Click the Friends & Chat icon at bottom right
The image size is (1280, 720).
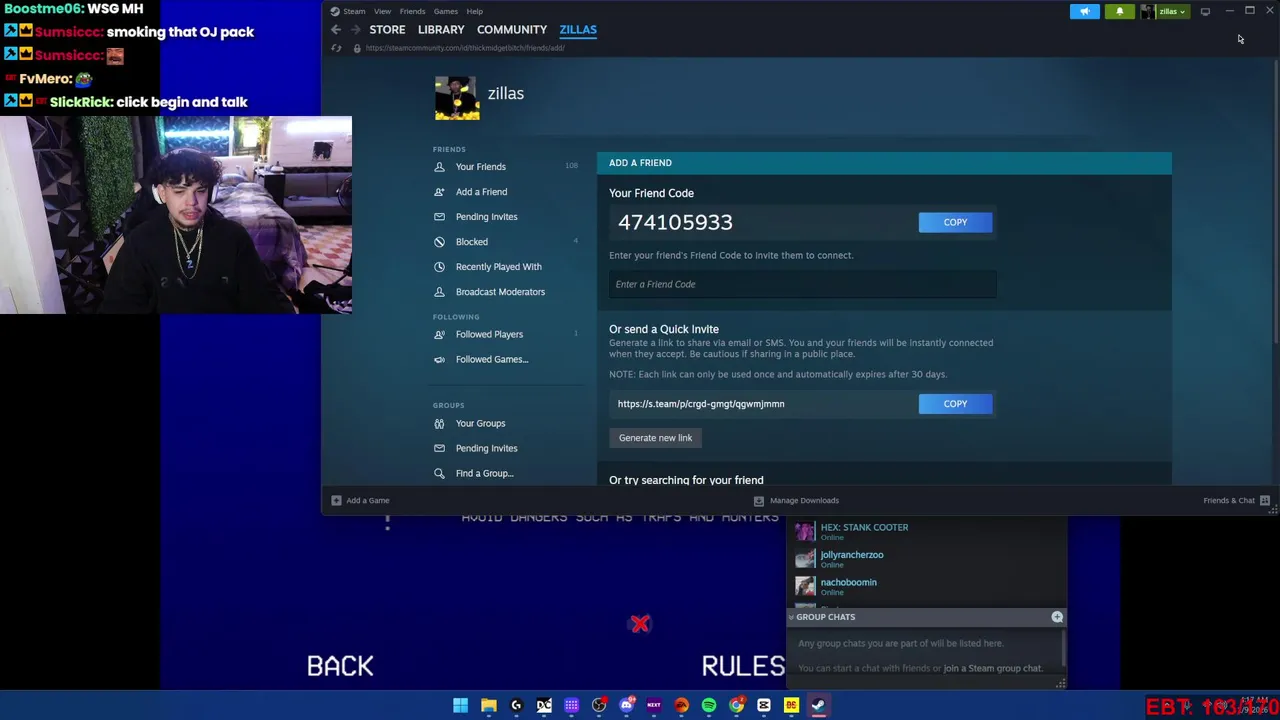click(1265, 500)
